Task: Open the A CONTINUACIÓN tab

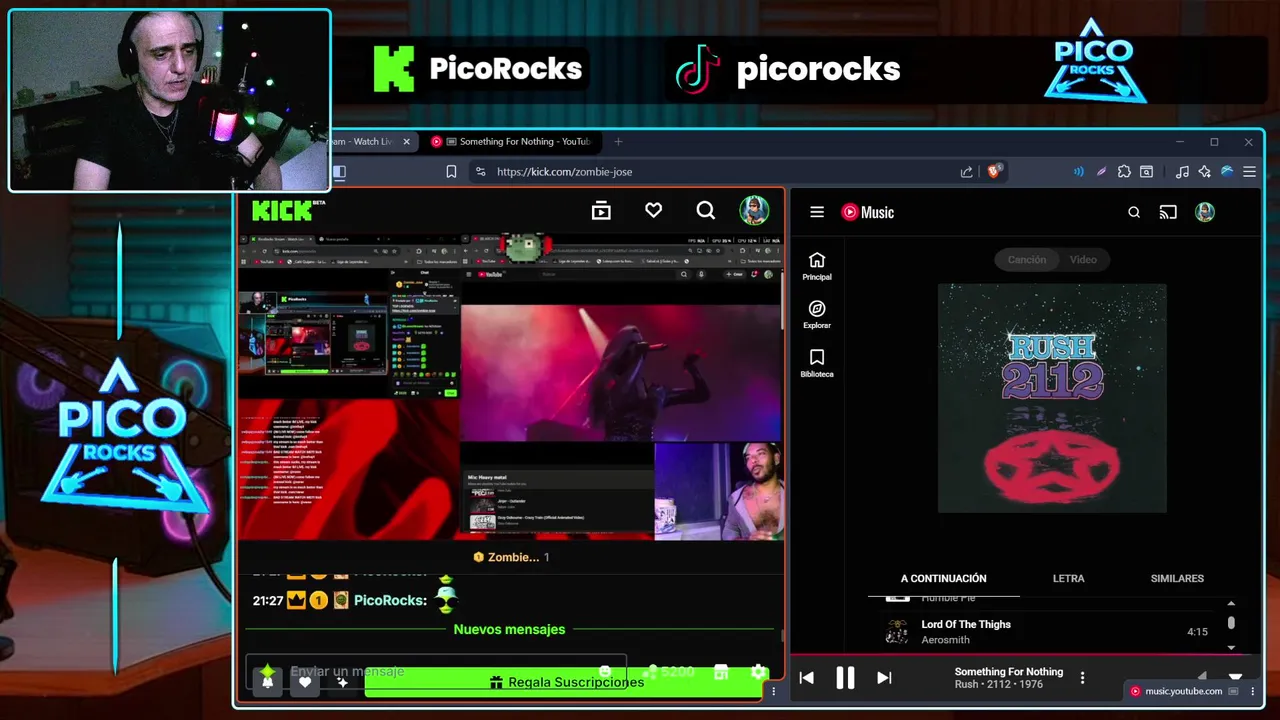Action: [943, 579]
